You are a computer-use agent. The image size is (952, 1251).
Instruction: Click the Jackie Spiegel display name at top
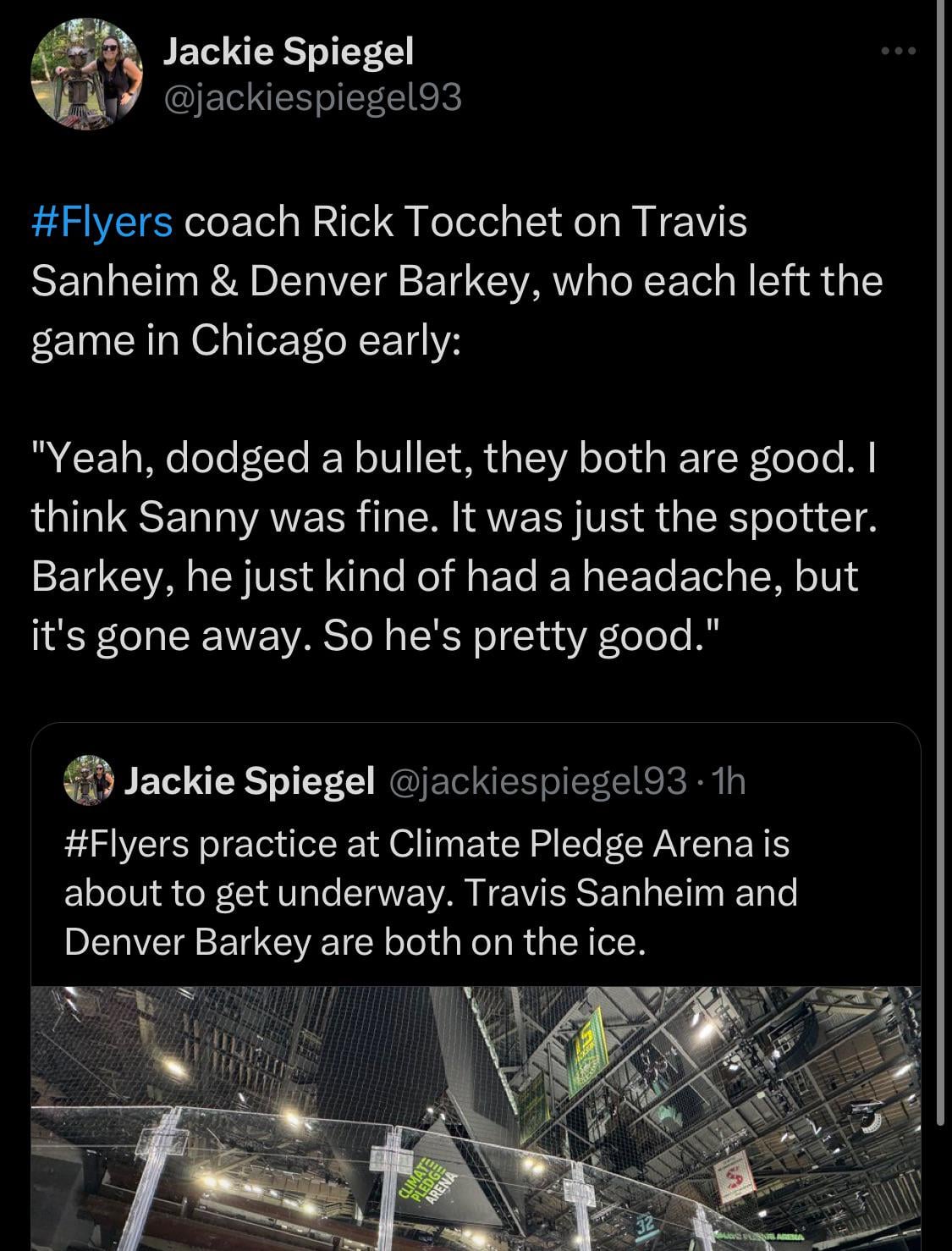click(x=288, y=53)
